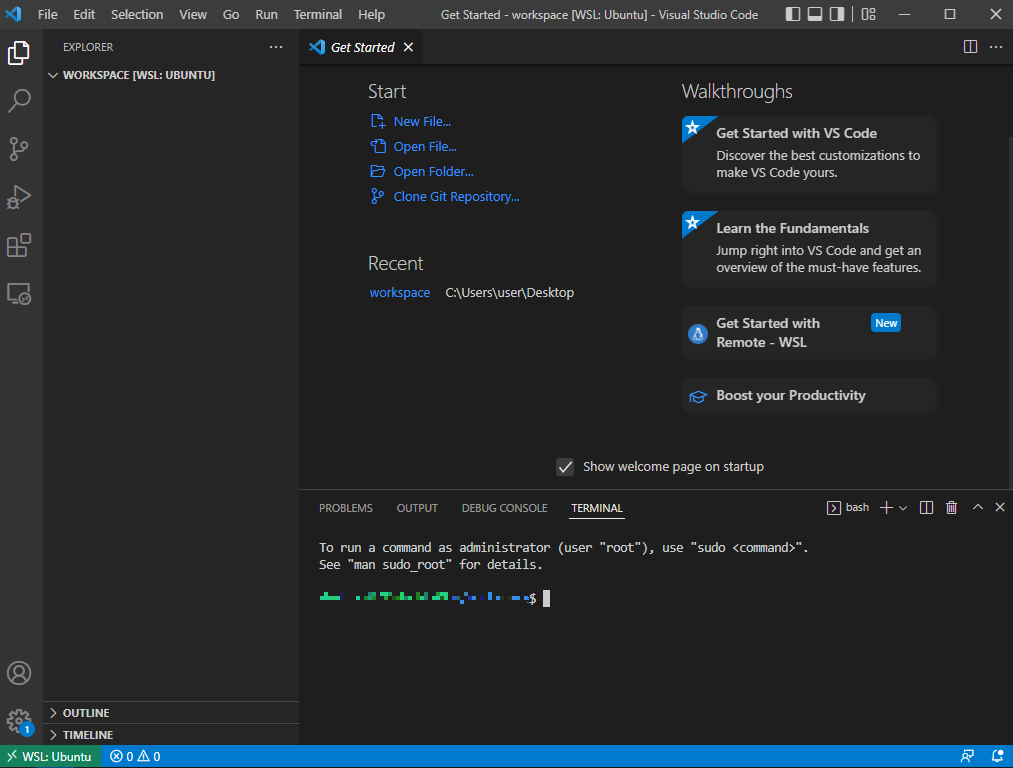Image resolution: width=1013 pixels, height=768 pixels.
Task: Open Get Started with VS Code walkthrough
Action: [x=809, y=153]
